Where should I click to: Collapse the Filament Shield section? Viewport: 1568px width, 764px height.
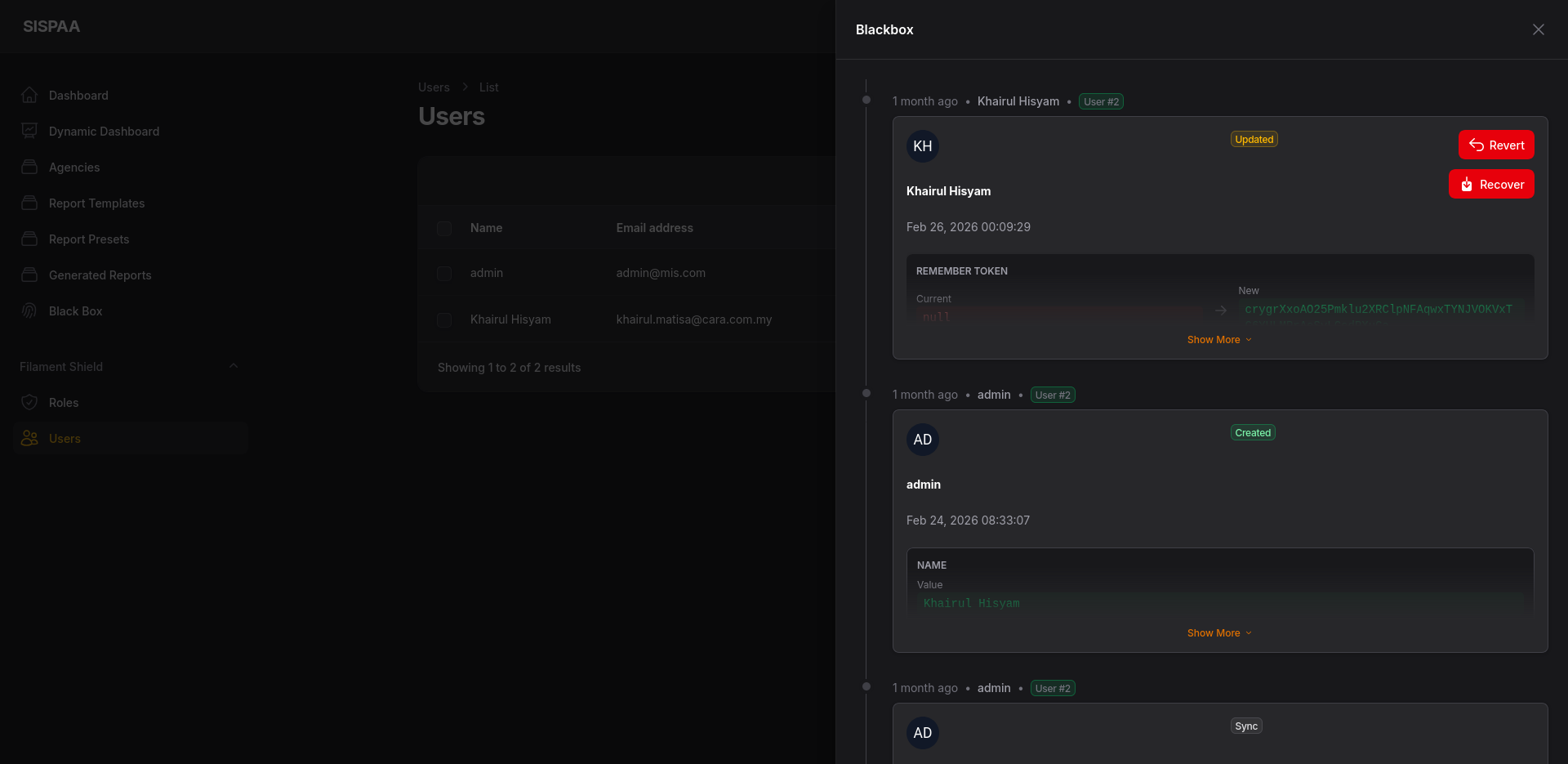pyautogui.click(x=234, y=366)
